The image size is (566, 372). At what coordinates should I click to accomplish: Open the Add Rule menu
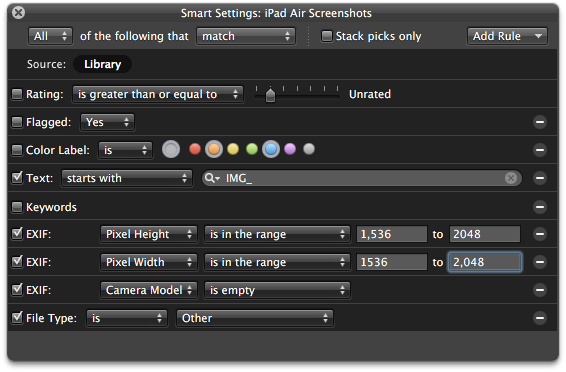[507, 36]
